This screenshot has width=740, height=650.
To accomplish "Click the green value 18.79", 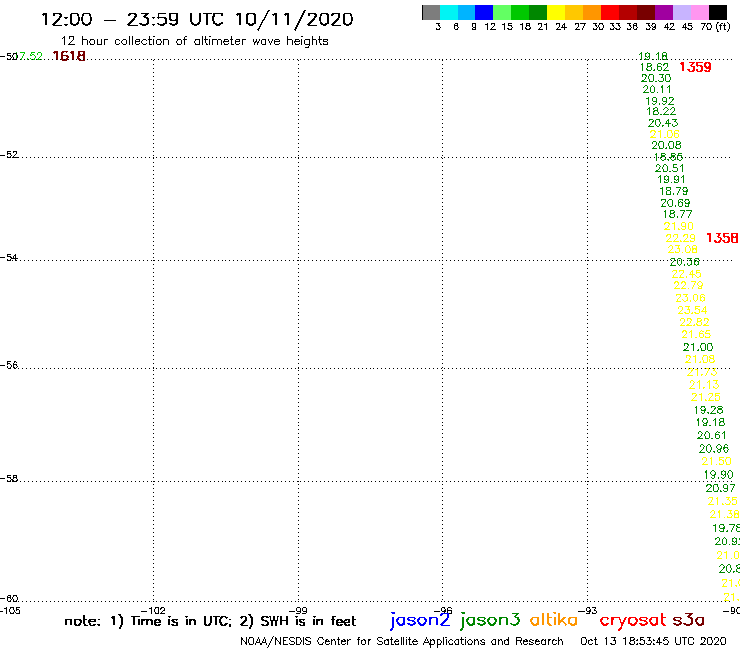I will [674, 191].
